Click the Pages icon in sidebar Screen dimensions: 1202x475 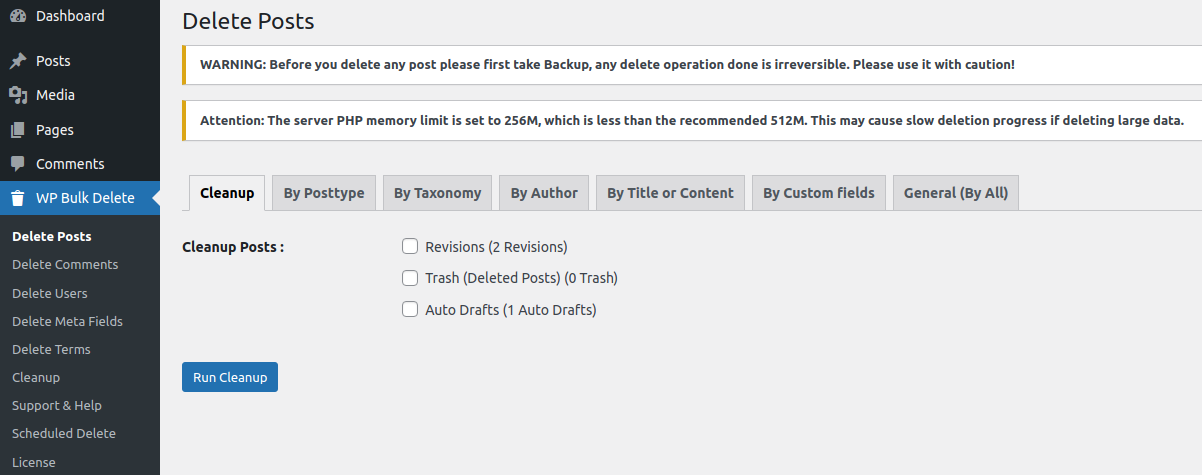tap(18, 130)
